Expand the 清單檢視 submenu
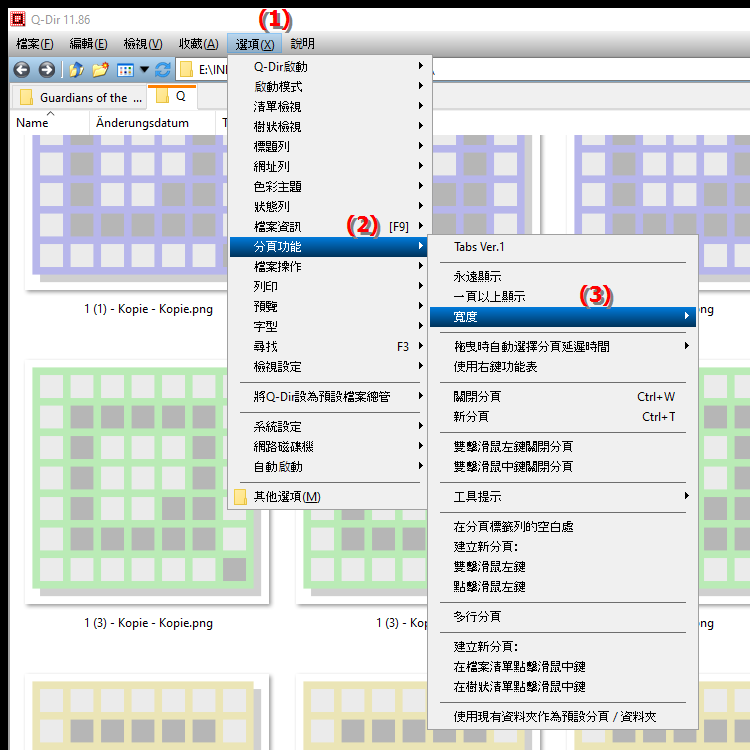The width and height of the screenshot is (750, 750). [x=329, y=107]
